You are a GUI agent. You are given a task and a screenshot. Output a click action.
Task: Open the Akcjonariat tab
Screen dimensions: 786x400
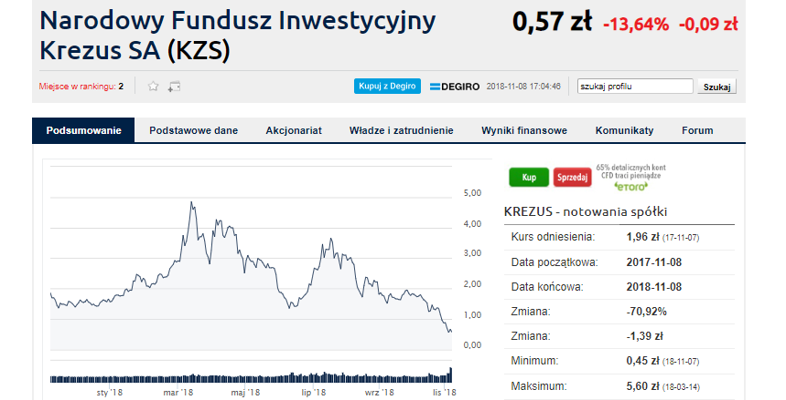pos(294,130)
